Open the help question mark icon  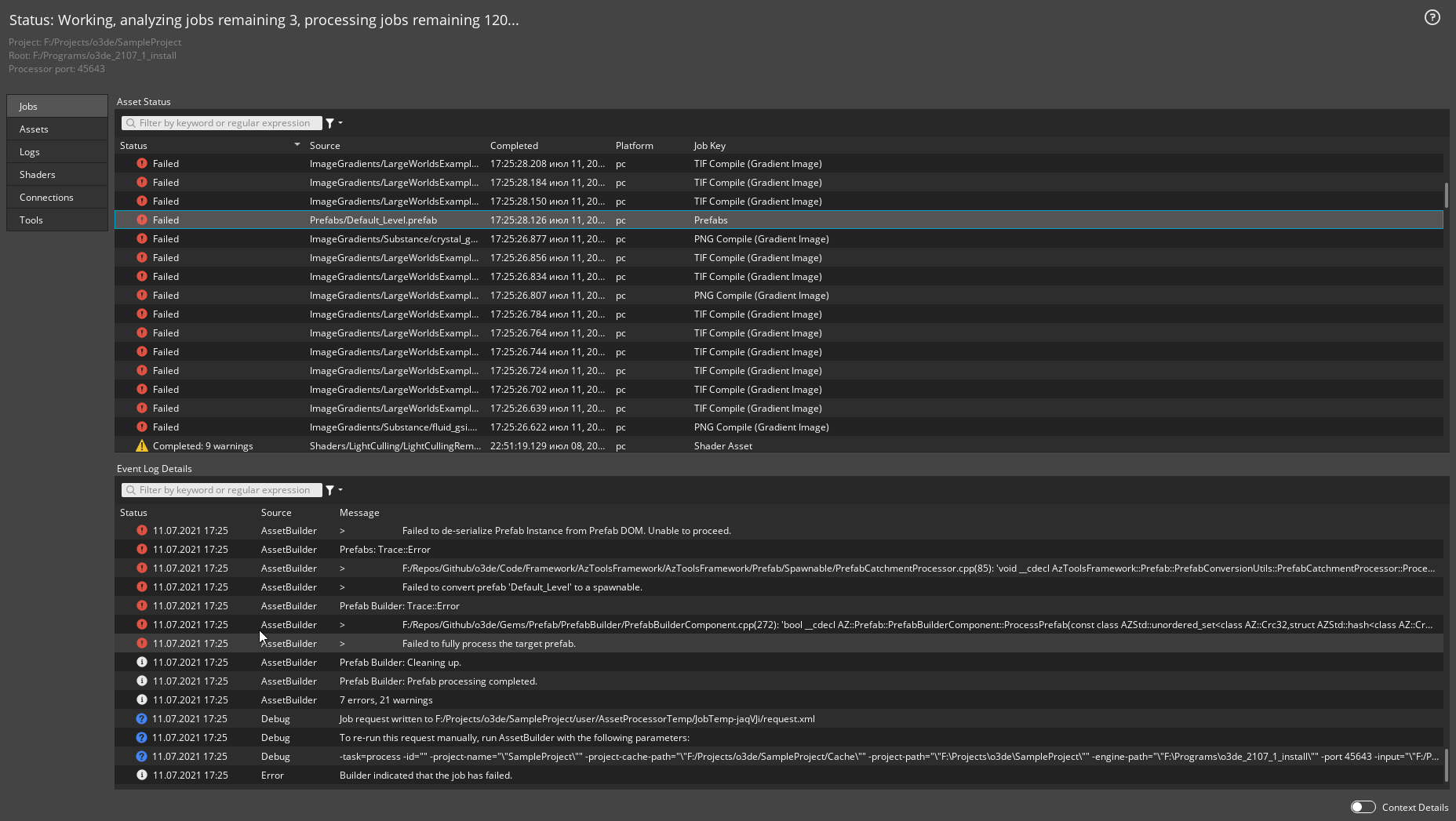pos(1432,17)
